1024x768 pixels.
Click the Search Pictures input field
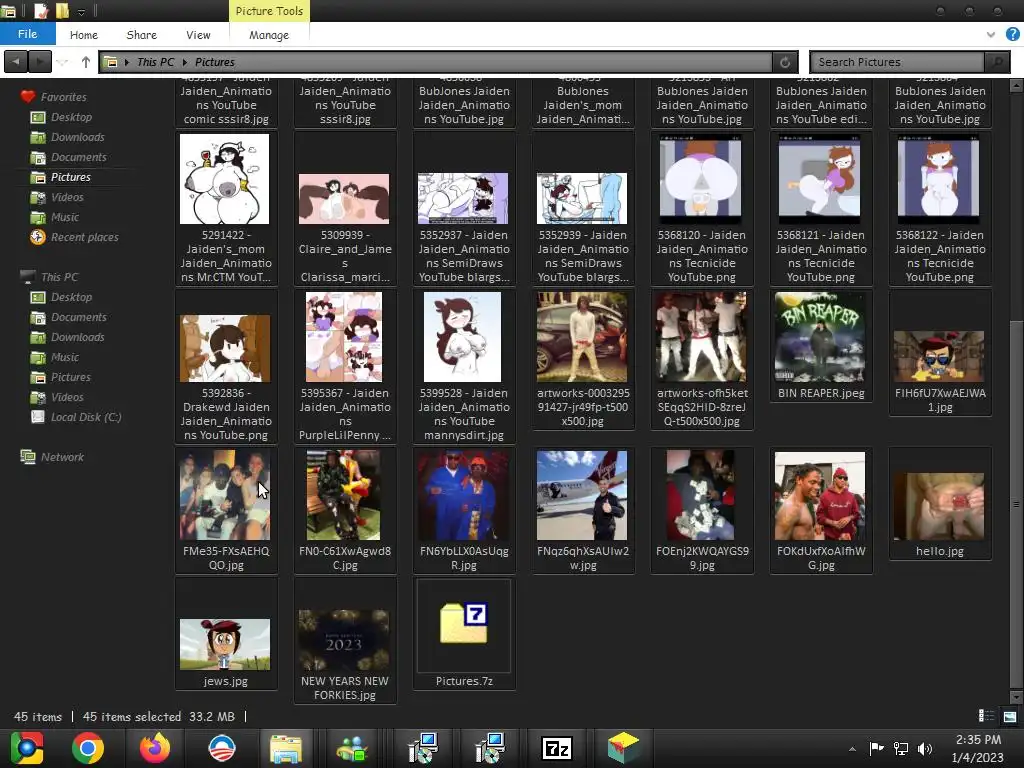click(897, 62)
